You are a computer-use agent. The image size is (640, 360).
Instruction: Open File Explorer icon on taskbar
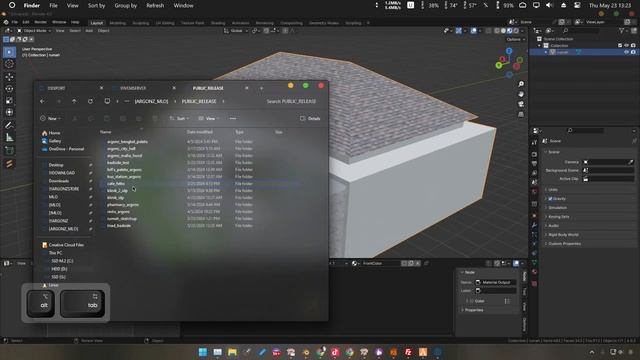click(232, 352)
